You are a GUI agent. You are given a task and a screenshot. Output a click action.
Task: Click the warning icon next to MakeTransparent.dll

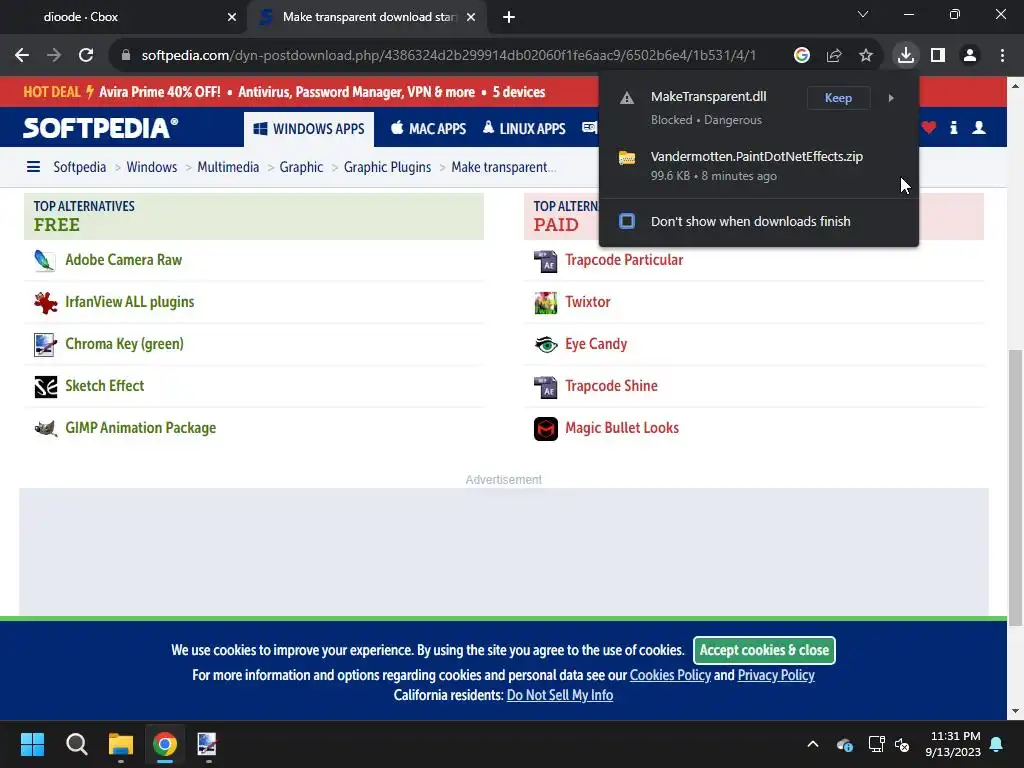coord(627,99)
